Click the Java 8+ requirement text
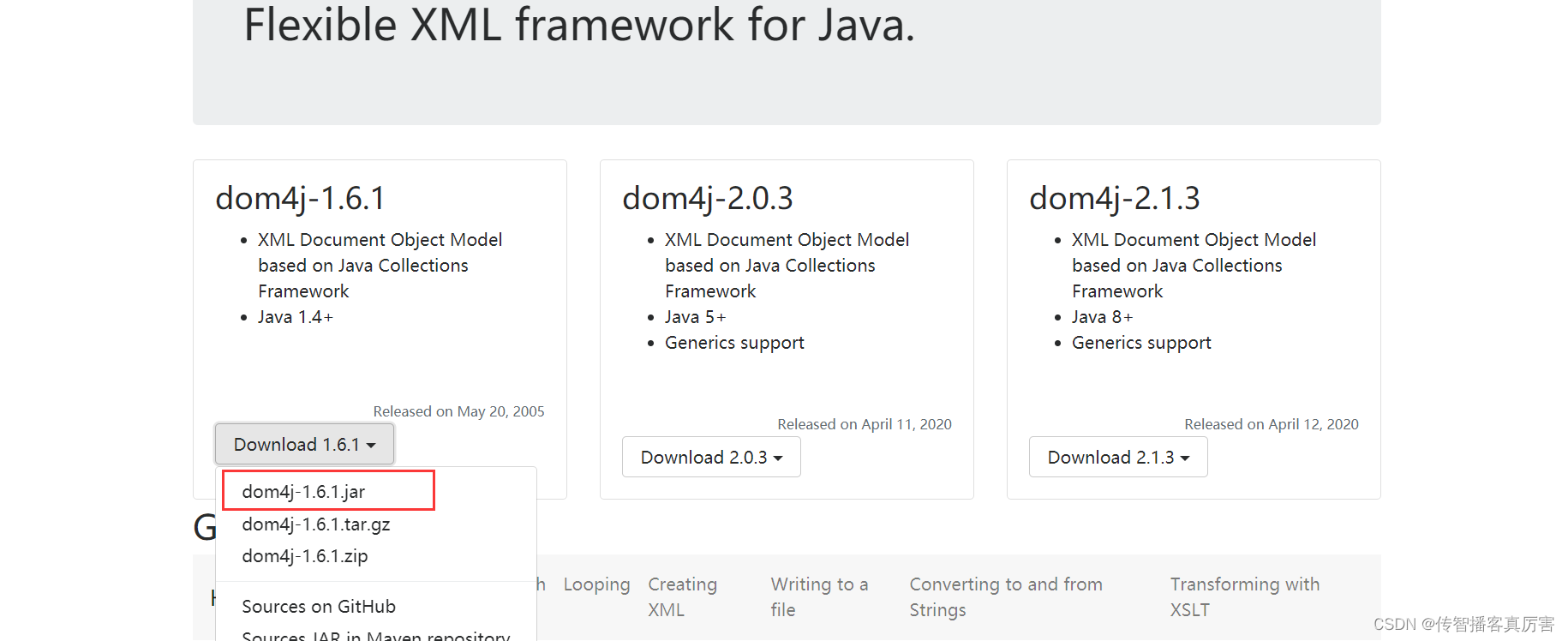This screenshot has width=1568, height=641. click(x=1103, y=317)
